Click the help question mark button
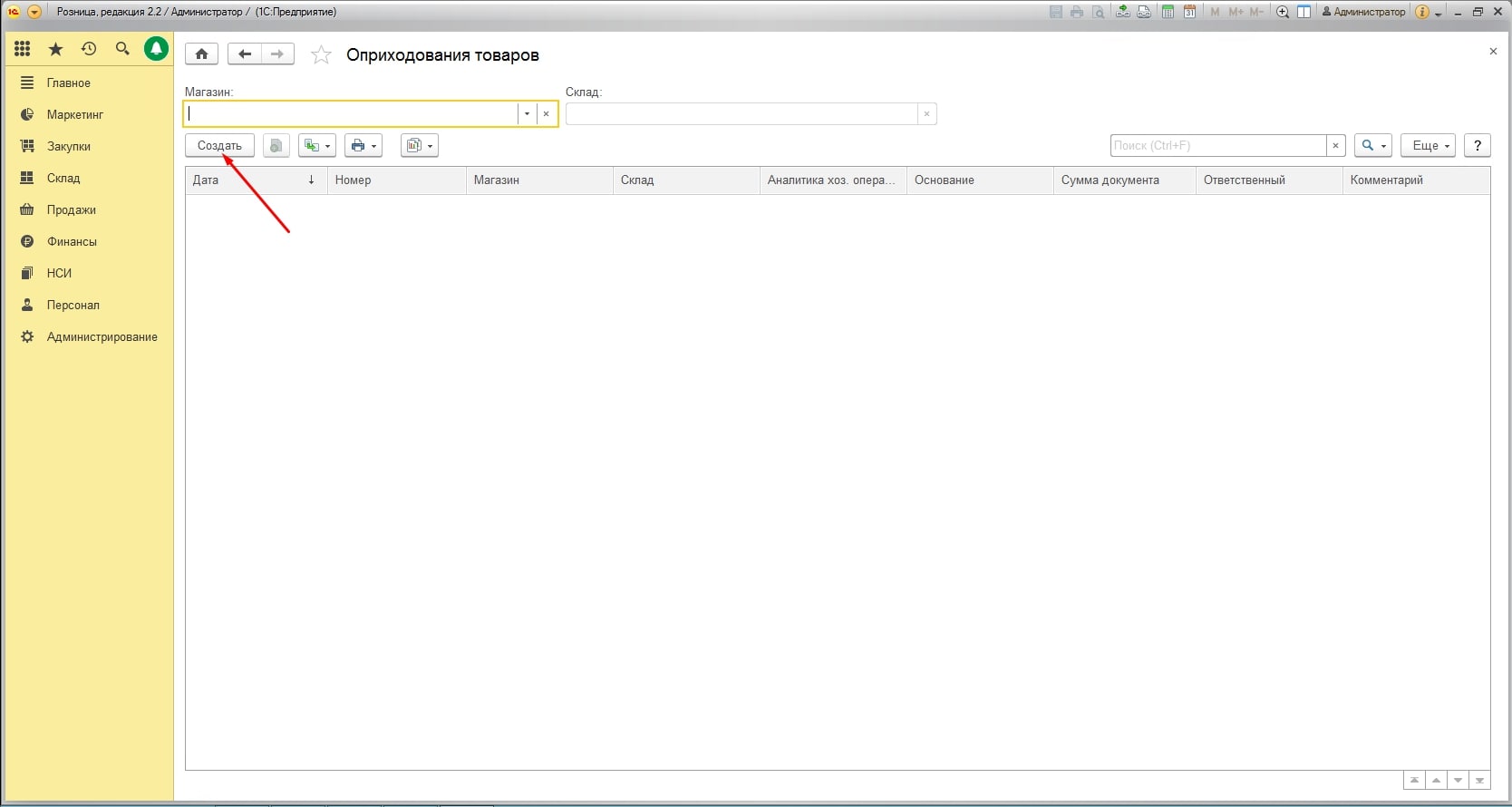 pos(1477,146)
